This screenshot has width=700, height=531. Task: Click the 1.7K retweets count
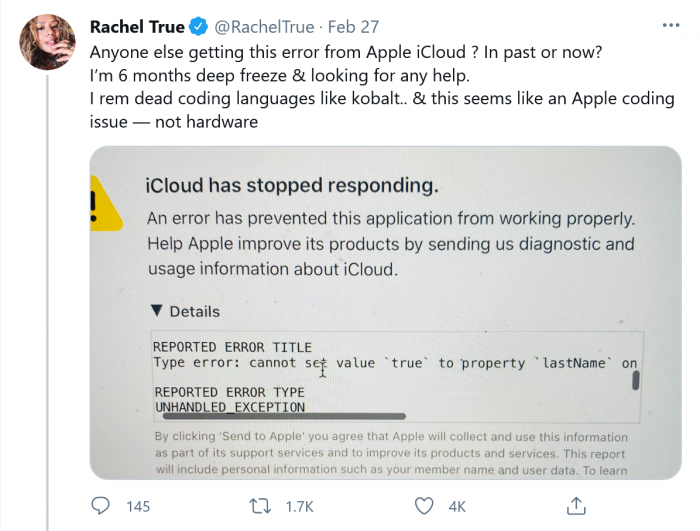pos(299,506)
